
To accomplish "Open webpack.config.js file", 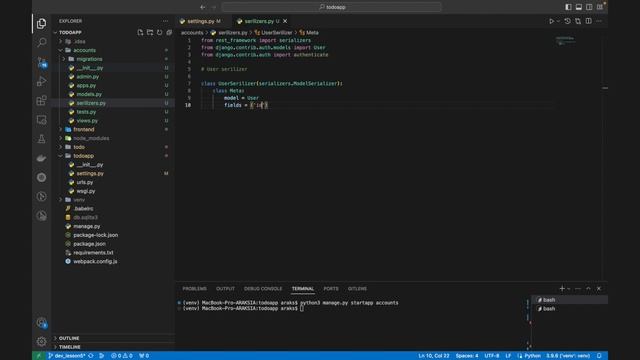I will click(x=95, y=261).
